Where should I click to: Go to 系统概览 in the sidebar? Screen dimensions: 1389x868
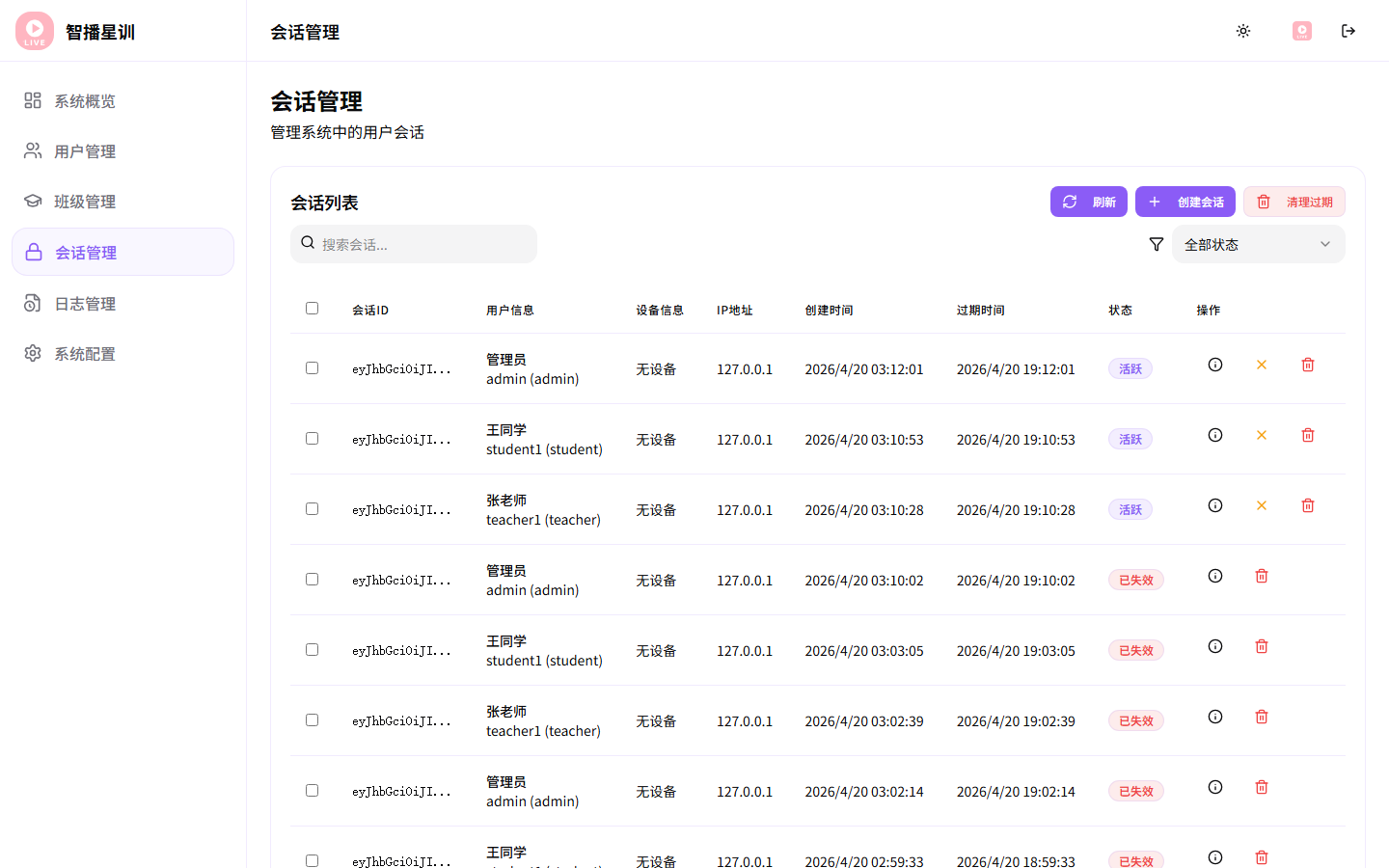pos(123,101)
